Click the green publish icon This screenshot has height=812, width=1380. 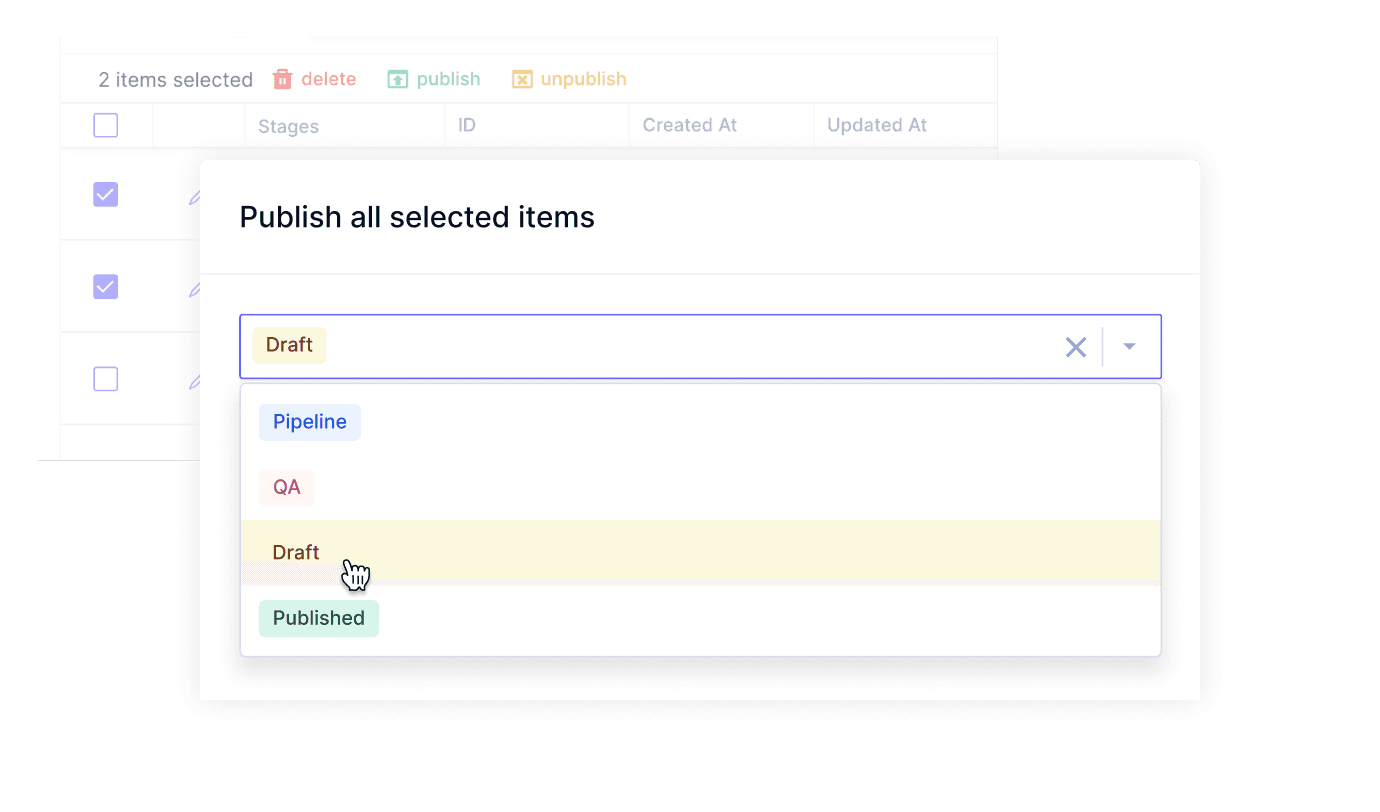coord(398,79)
